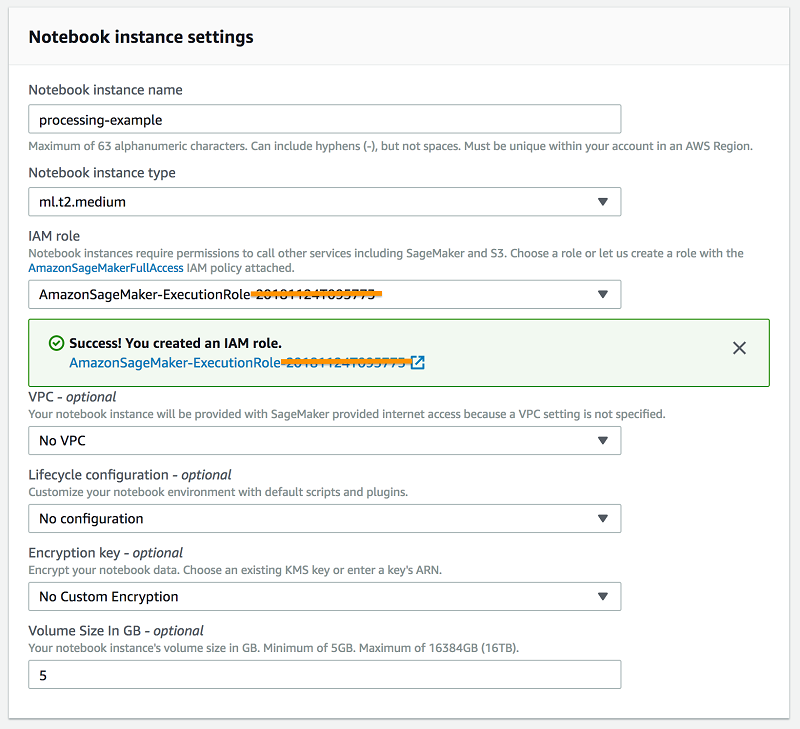The image size is (800, 729).
Task: Click the Notebook instance settings heading
Action: pos(141,37)
